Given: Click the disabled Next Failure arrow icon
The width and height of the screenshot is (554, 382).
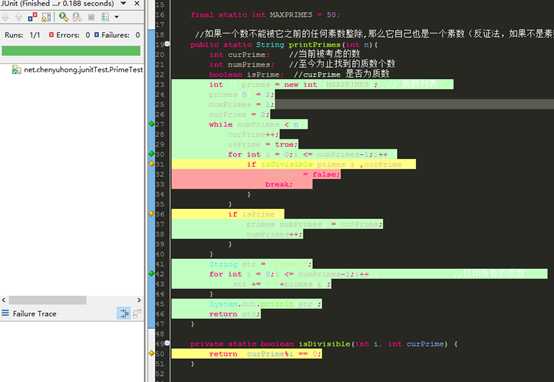Looking at the screenshot, I should 5,17.
